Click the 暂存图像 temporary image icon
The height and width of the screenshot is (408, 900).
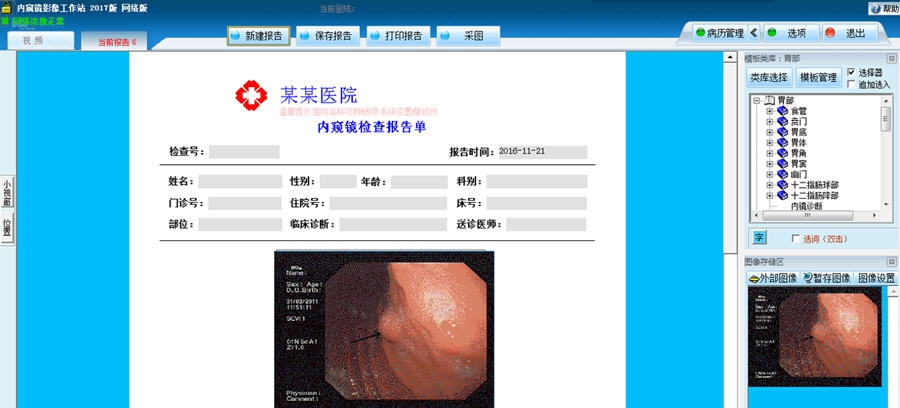click(827, 278)
